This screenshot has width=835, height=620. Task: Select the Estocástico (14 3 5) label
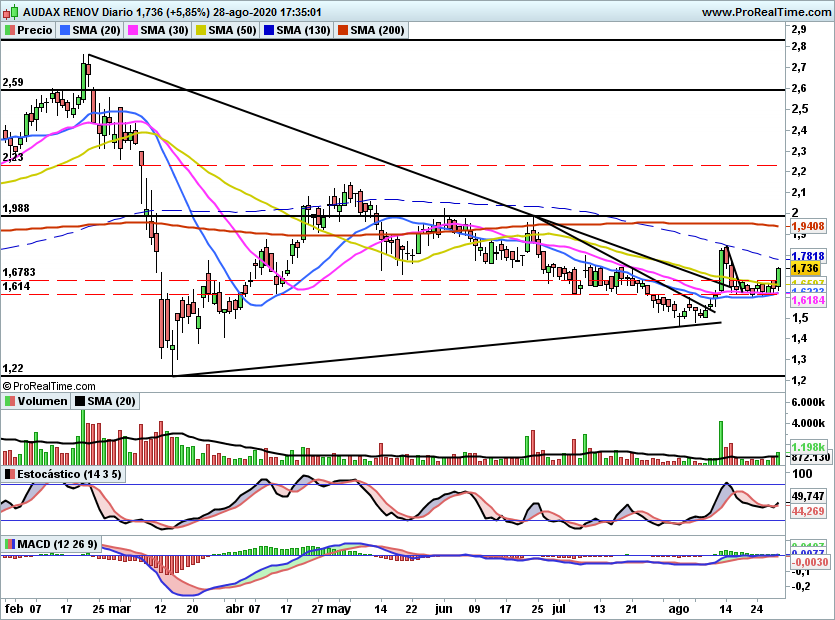click(x=69, y=474)
